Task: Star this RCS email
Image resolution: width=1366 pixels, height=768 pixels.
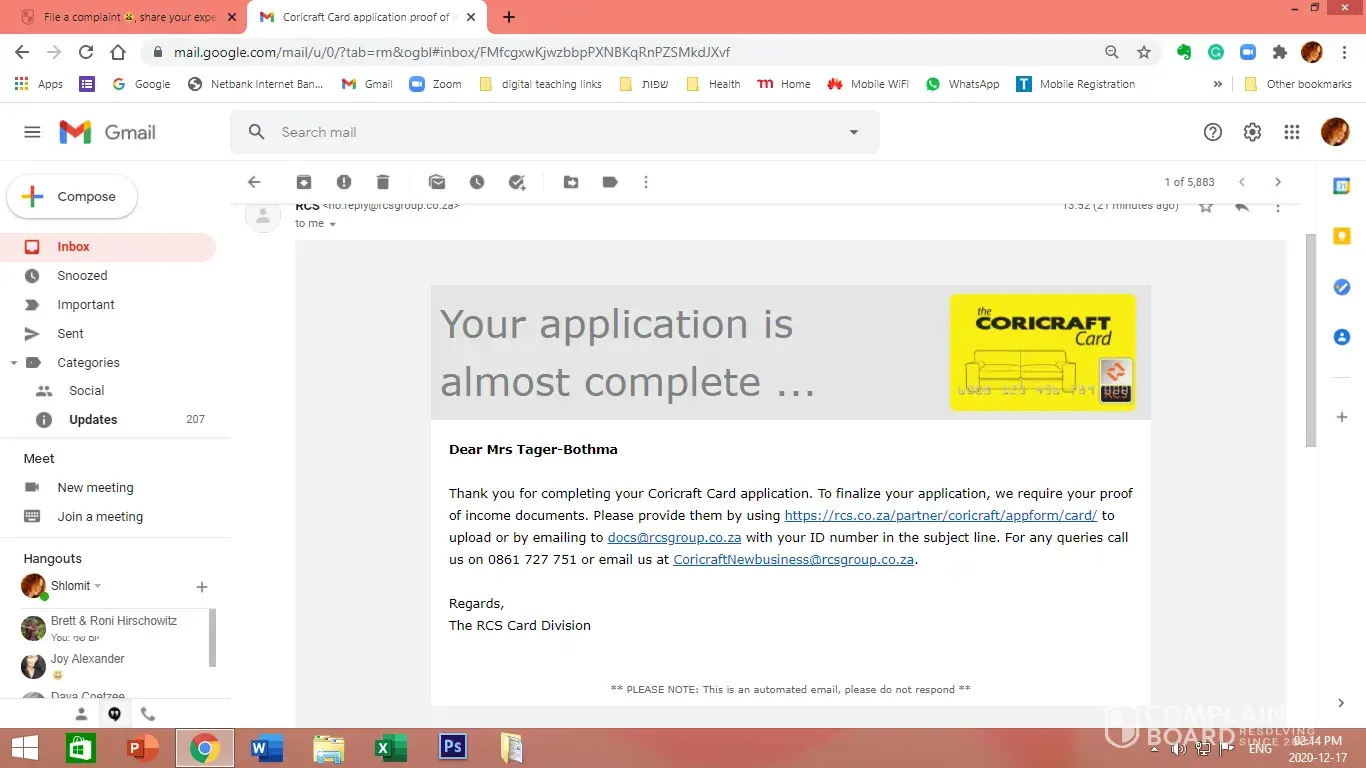Action: pyautogui.click(x=1206, y=206)
